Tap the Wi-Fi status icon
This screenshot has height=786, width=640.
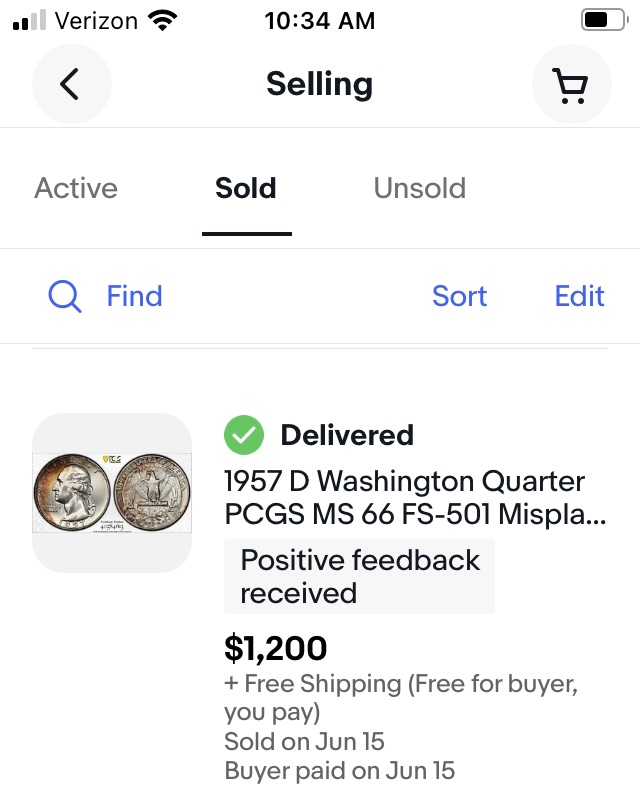pos(161,20)
